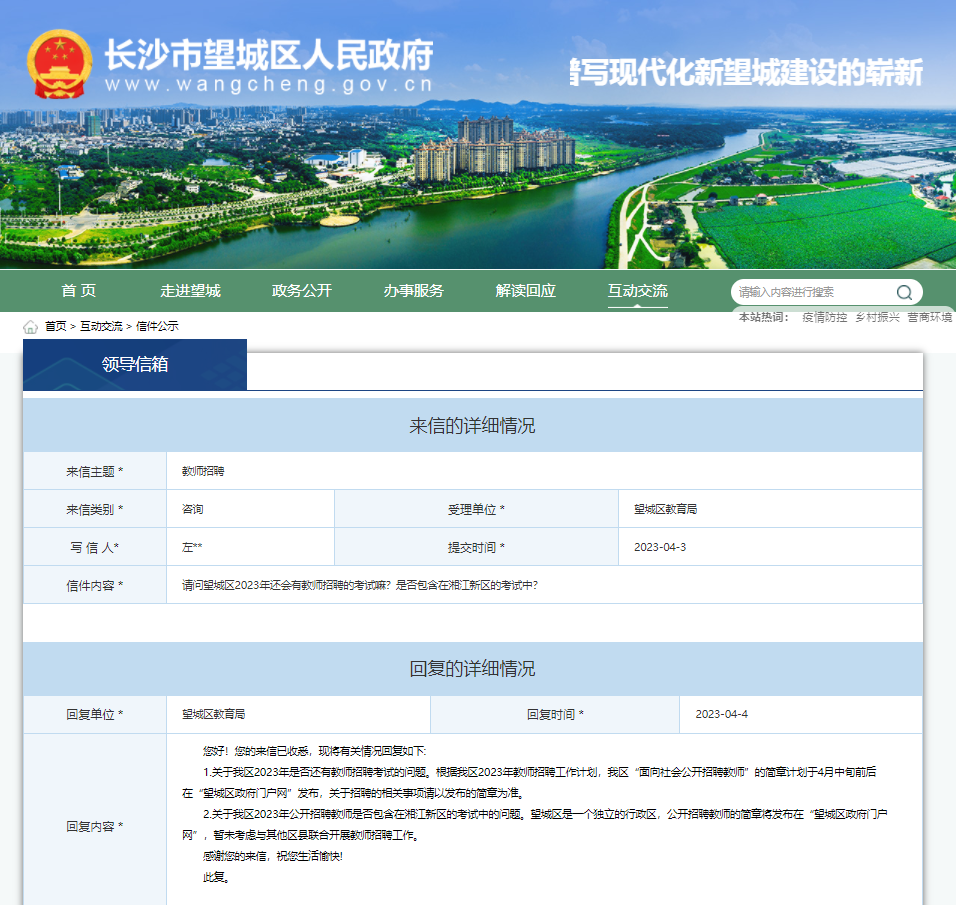Screen dimensions: 956x905
Task: Click the 信件内容 label cell
Action: [x=95, y=585]
